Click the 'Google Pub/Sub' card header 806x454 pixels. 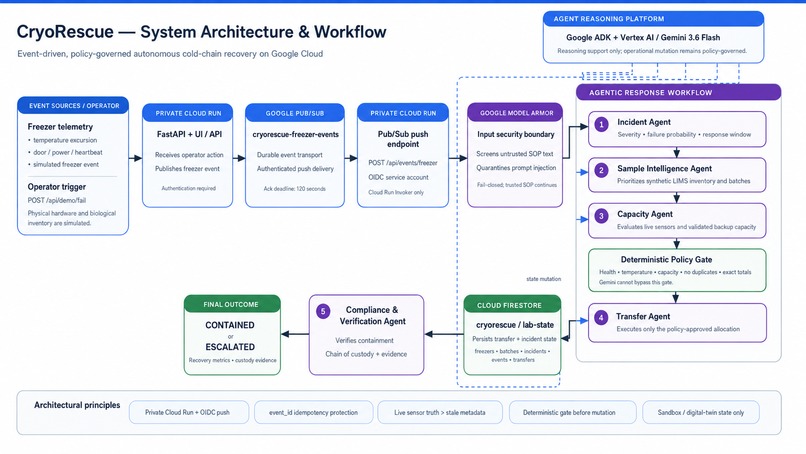(x=295, y=113)
